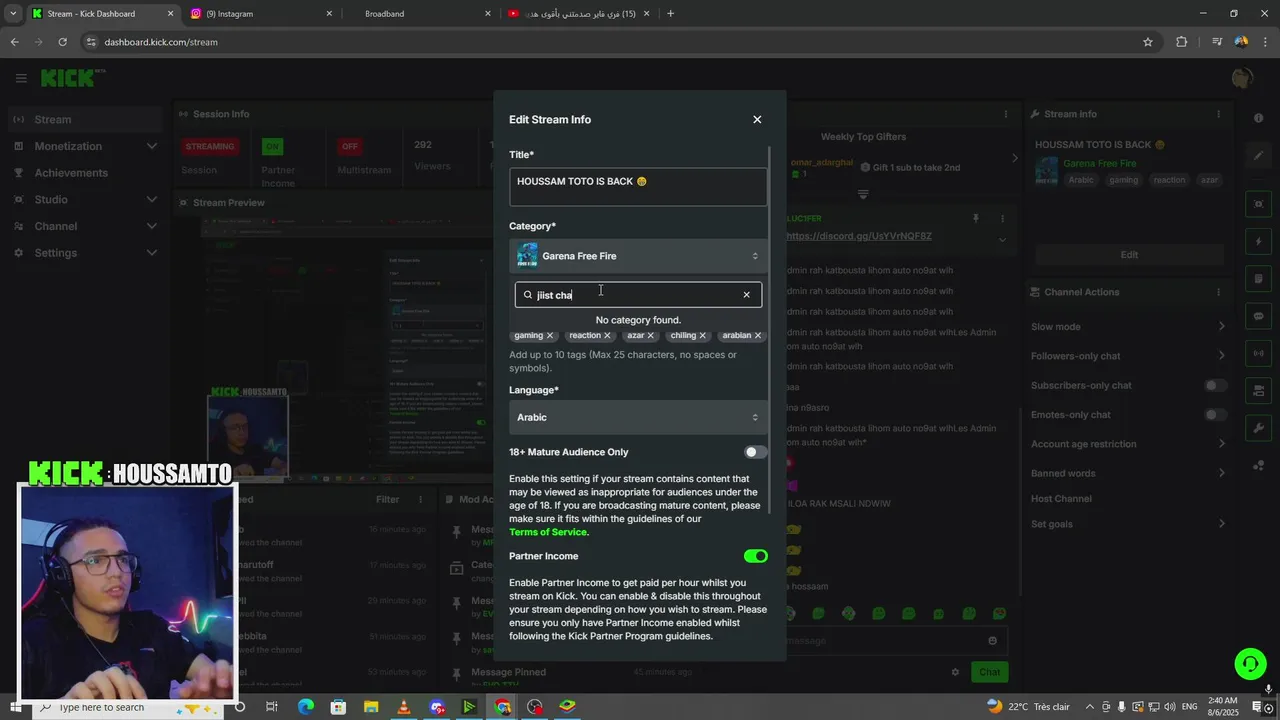Open Microsoft Edge from the taskbar
The width and height of the screenshot is (1280, 720).
click(x=306, y=707)
